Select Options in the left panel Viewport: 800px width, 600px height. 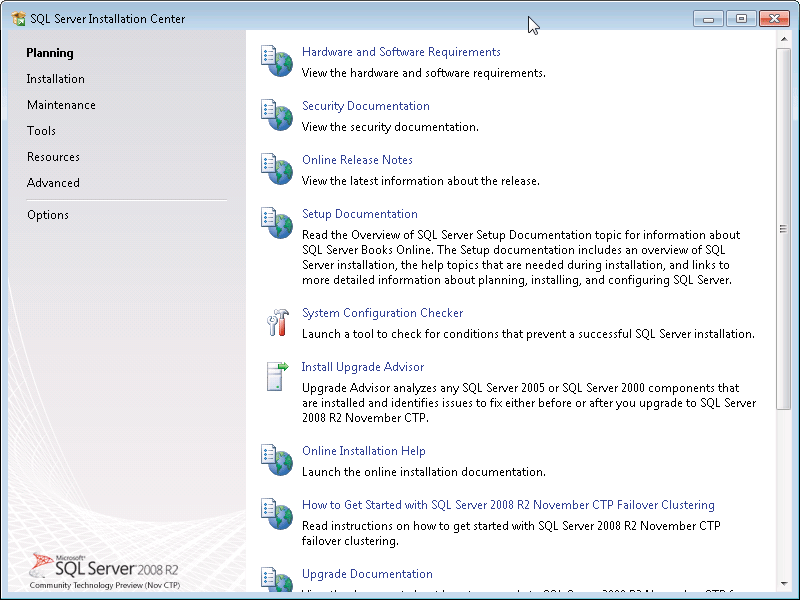pyautogui.click(x=48, y=215)
